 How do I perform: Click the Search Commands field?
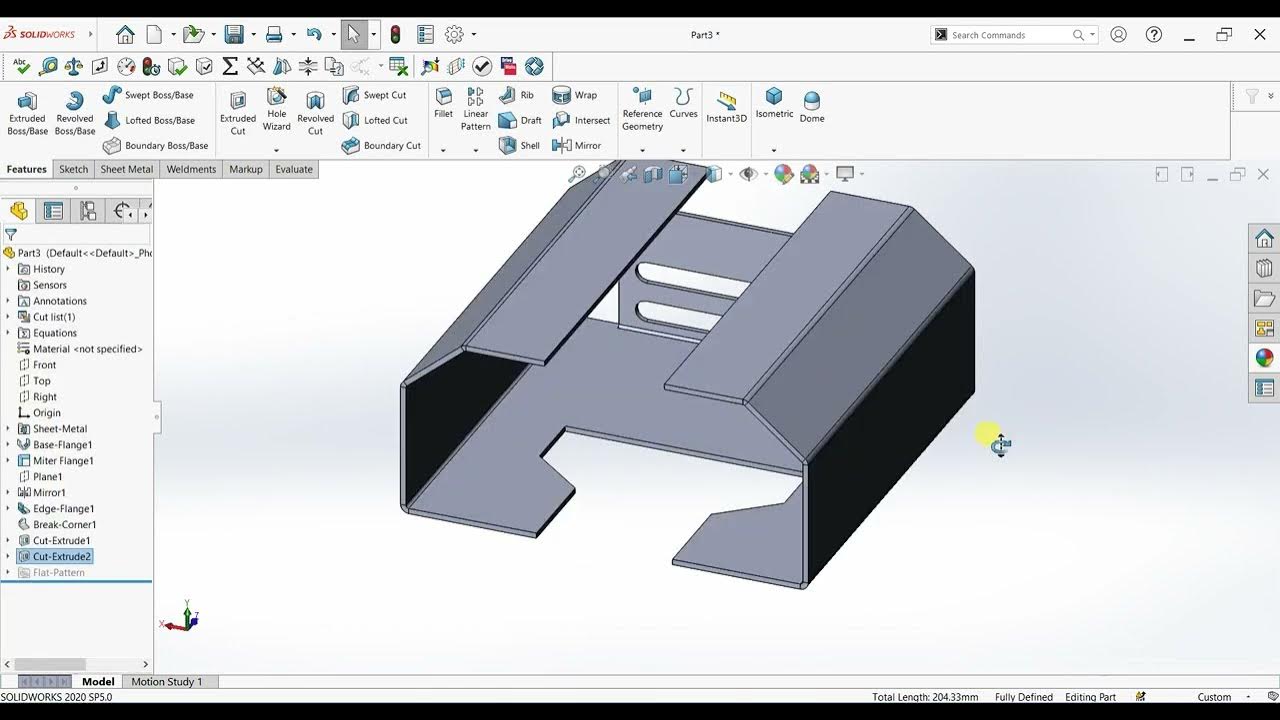coord(1010,35)
